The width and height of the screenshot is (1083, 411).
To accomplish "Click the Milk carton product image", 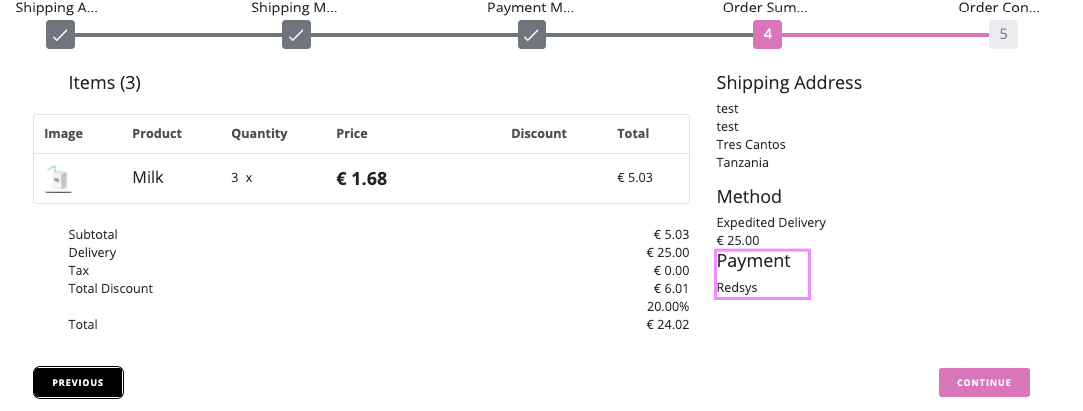I will 58,179.
